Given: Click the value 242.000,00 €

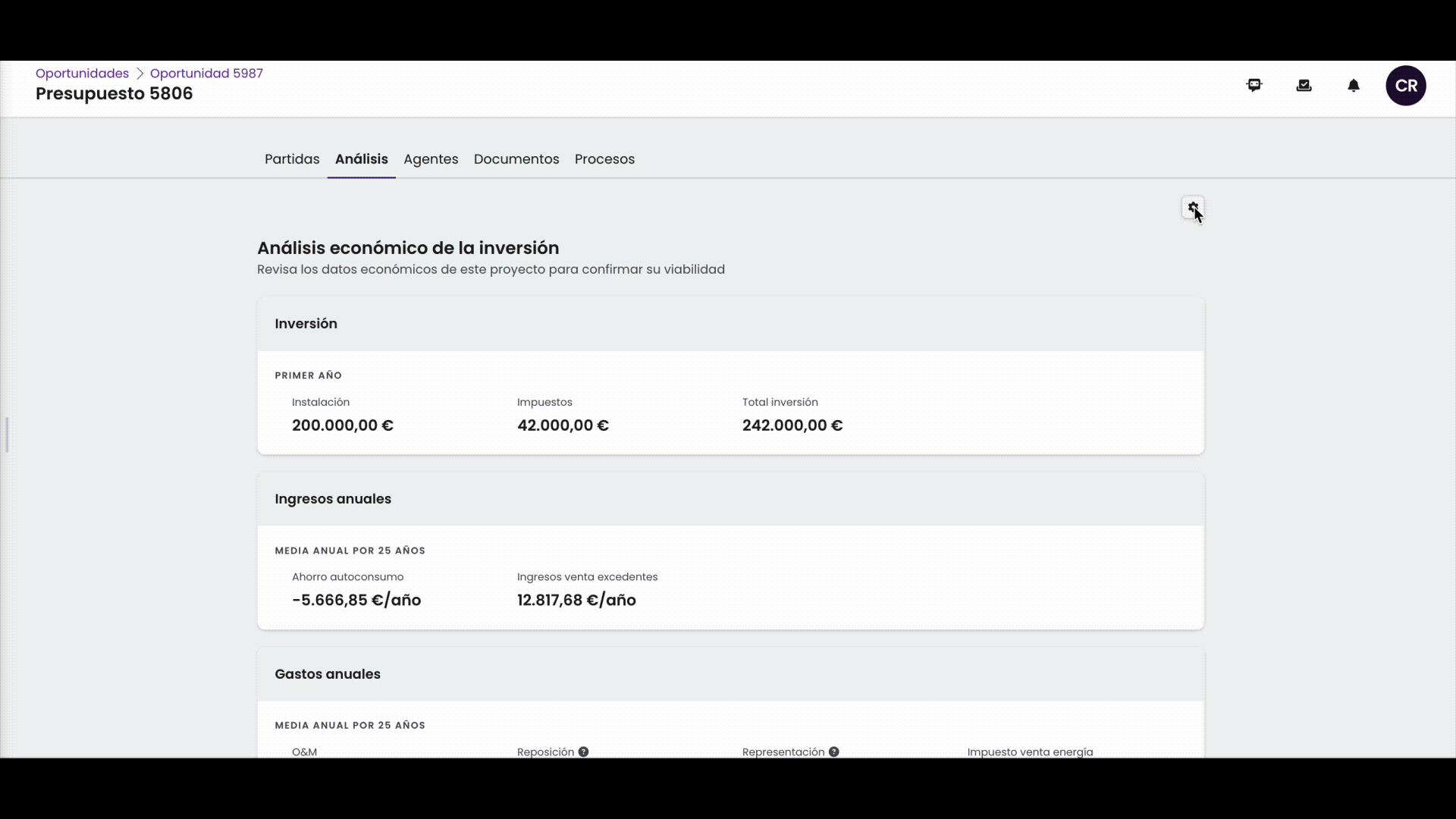Looking at the screenshot, I should 792,425.
